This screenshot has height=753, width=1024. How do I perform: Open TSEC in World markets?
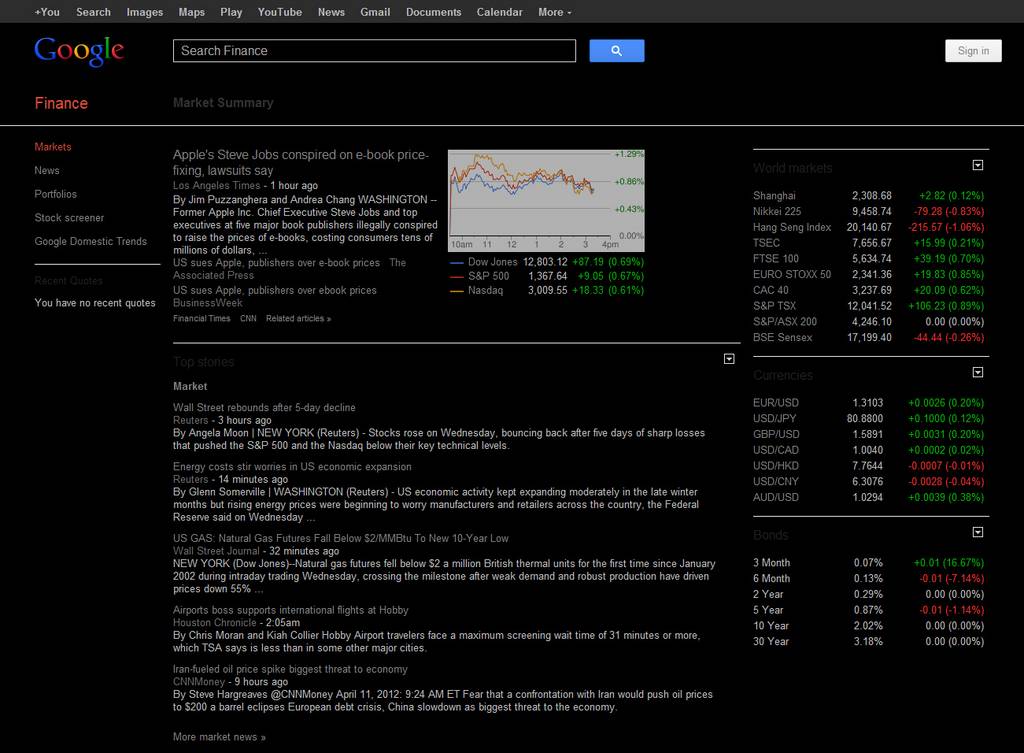767,243
